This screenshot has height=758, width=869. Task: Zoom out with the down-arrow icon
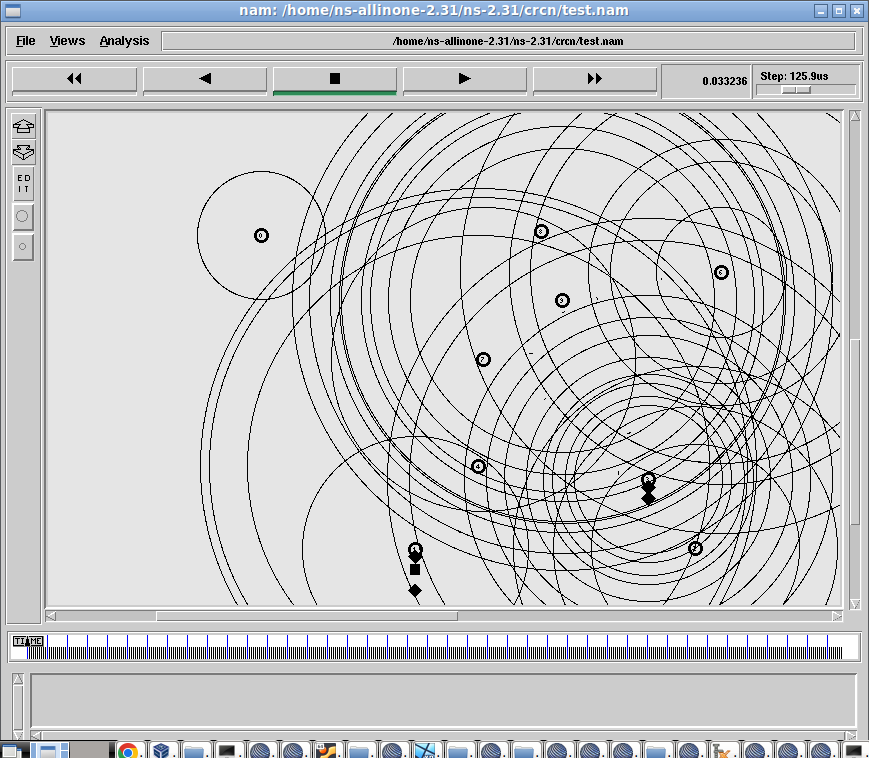[x=23, y=152]
